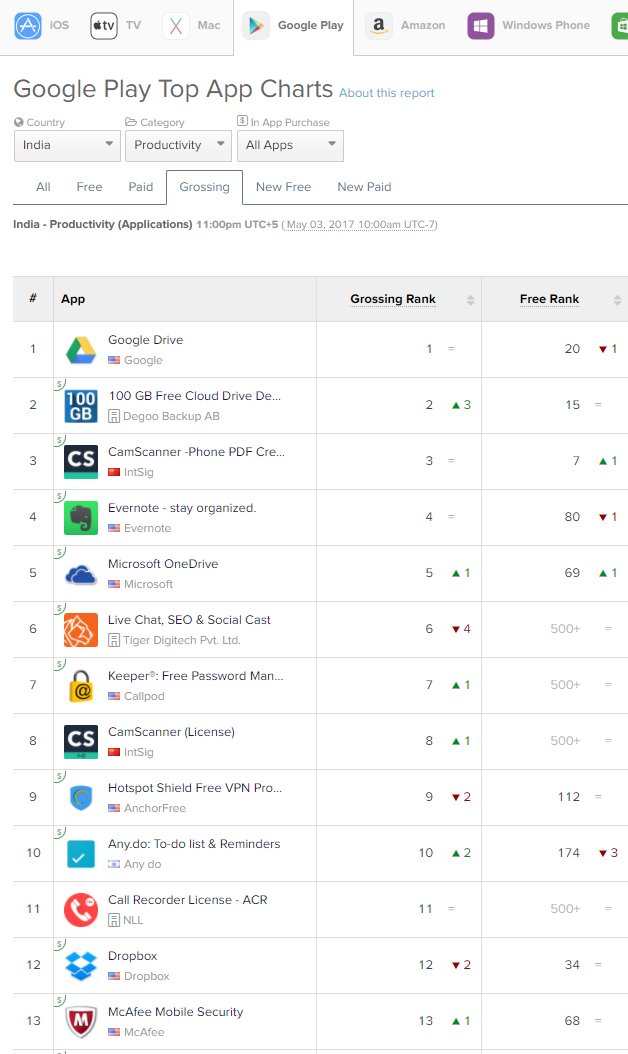Open Hotspot Shield Free VPN link

pyautogui.click(x=195, y=788)
